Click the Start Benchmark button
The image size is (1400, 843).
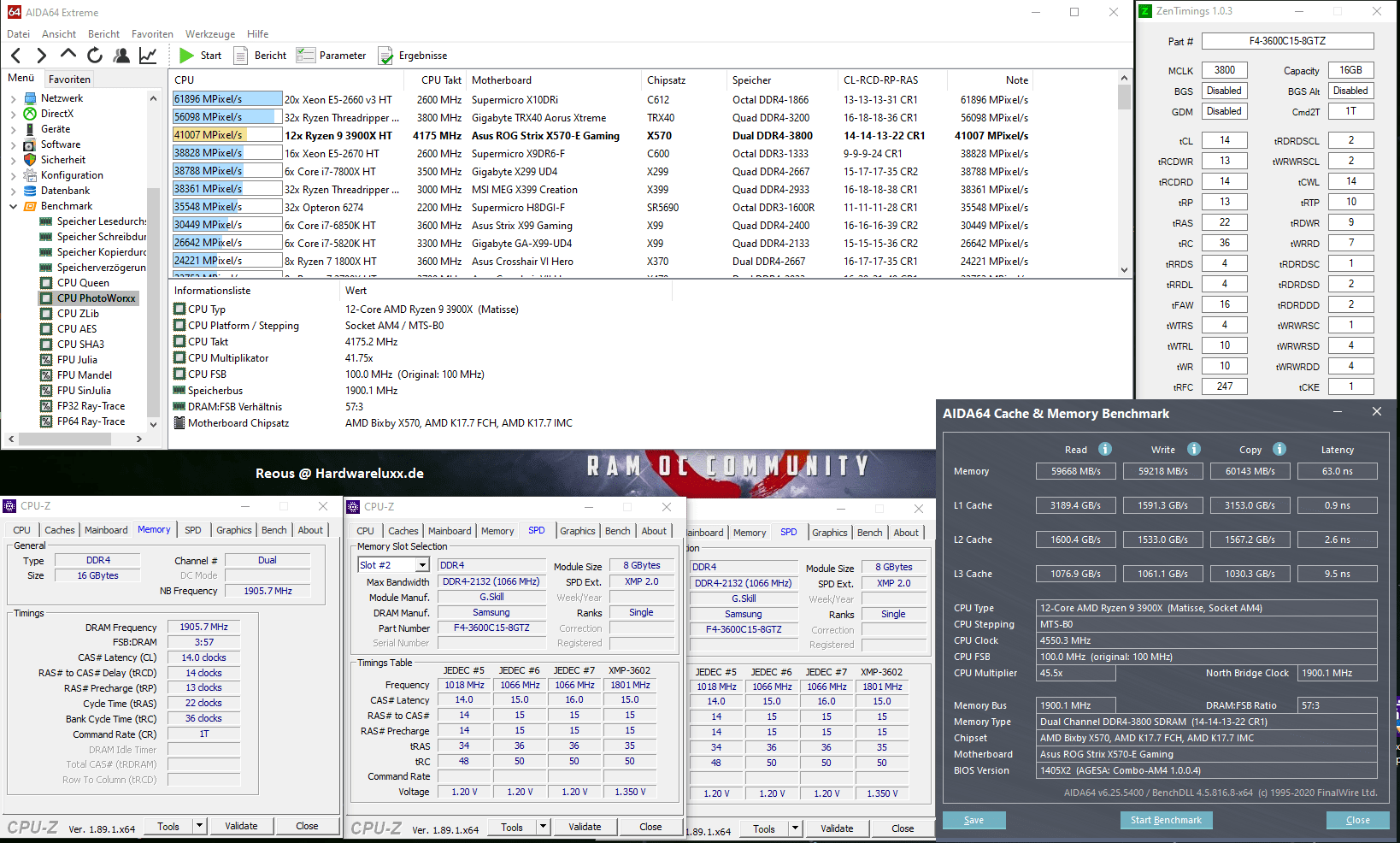point(1166,820)
